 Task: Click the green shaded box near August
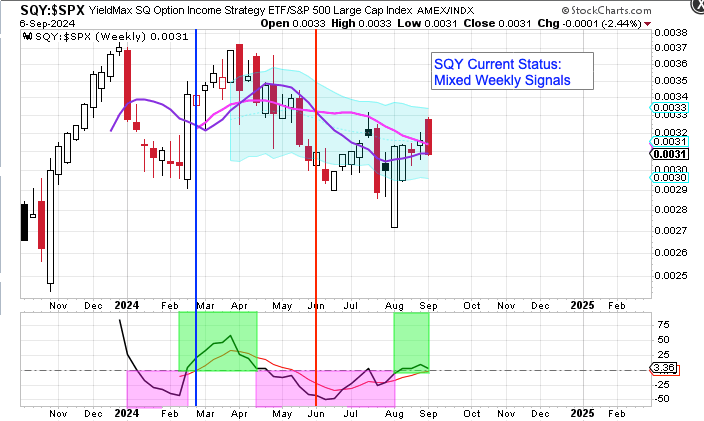[x=412, y=340]
